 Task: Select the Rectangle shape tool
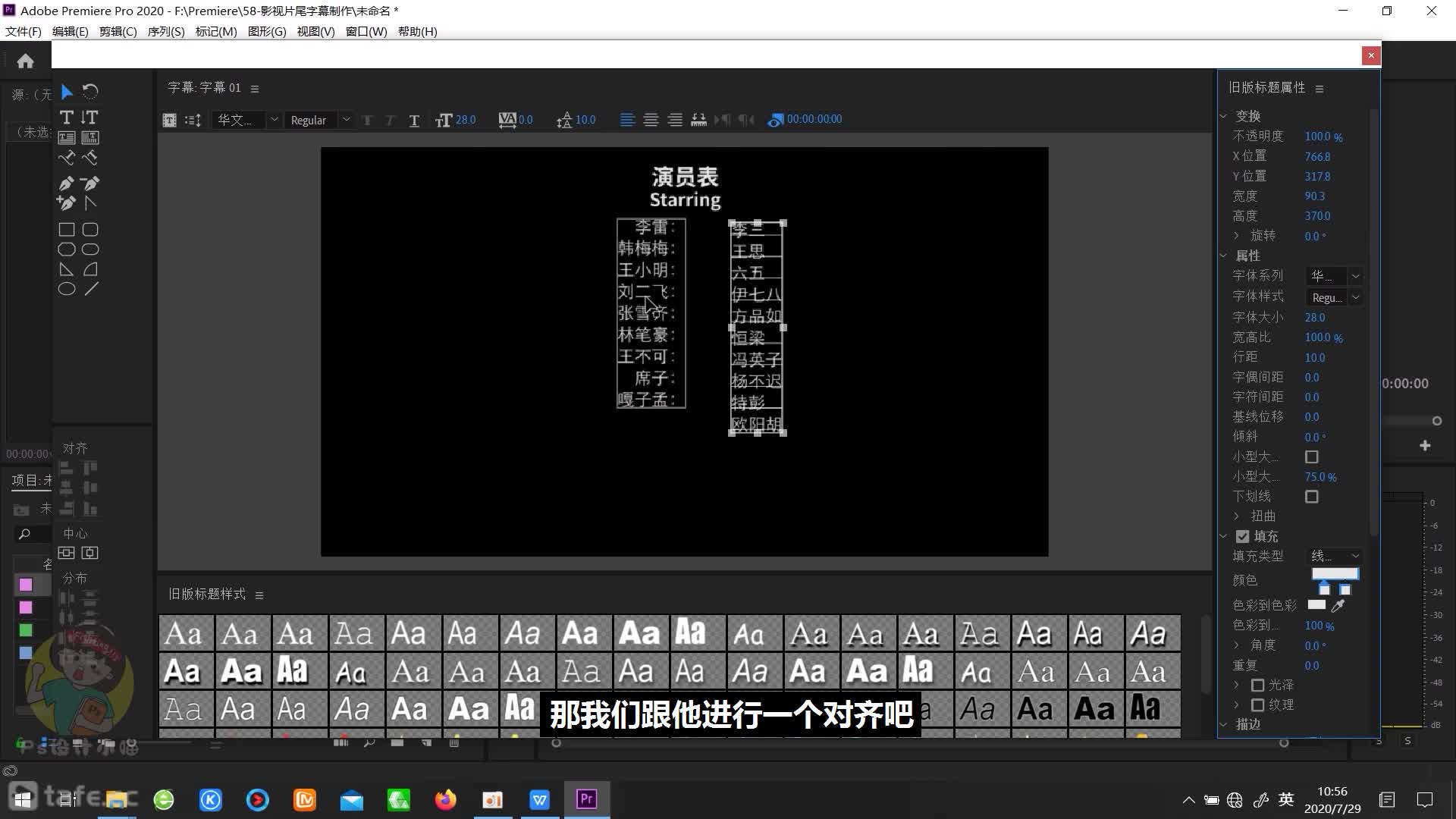tap(67, 230)
